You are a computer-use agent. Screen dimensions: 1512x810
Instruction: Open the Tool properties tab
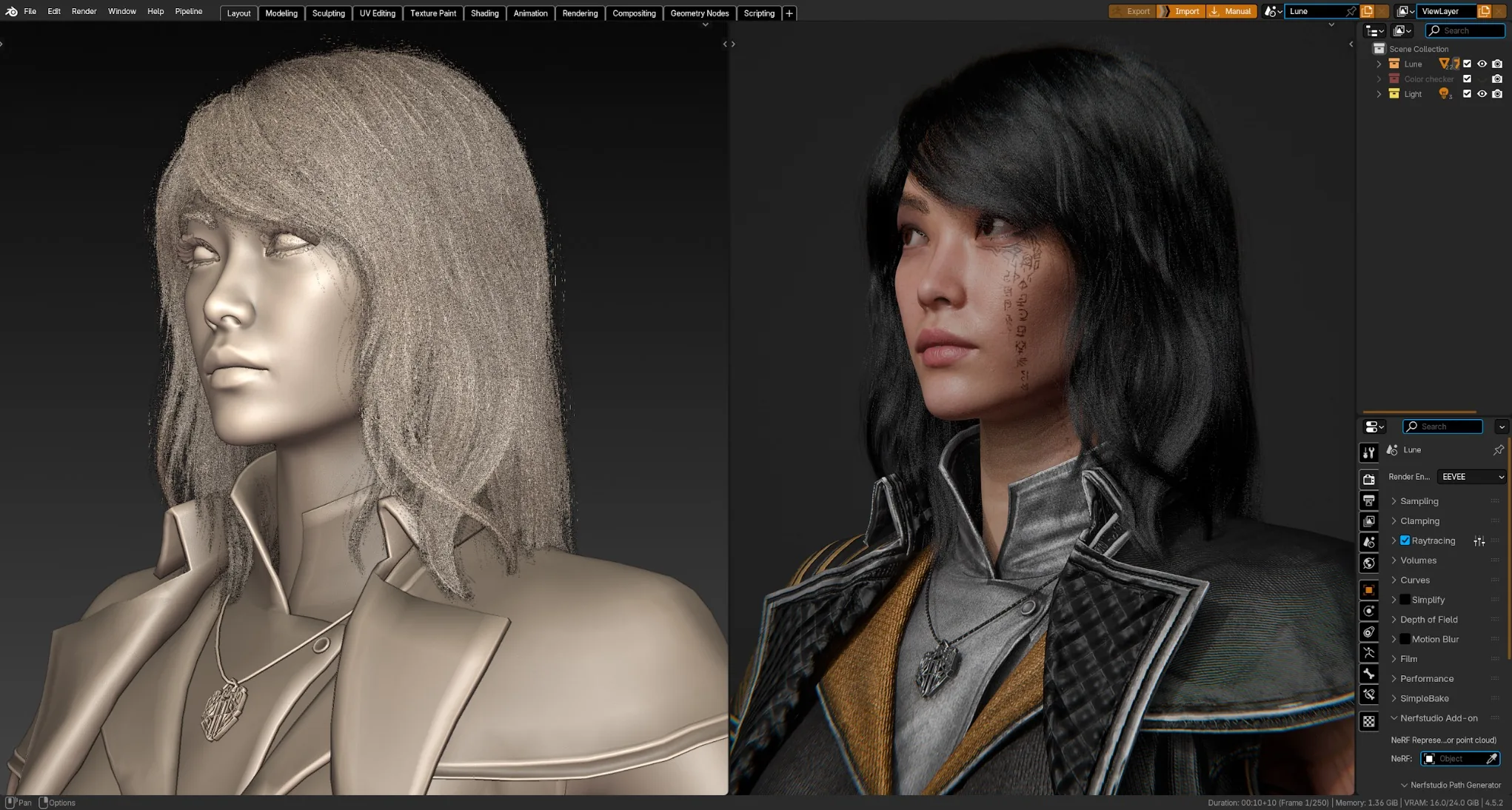point(1369,452)
